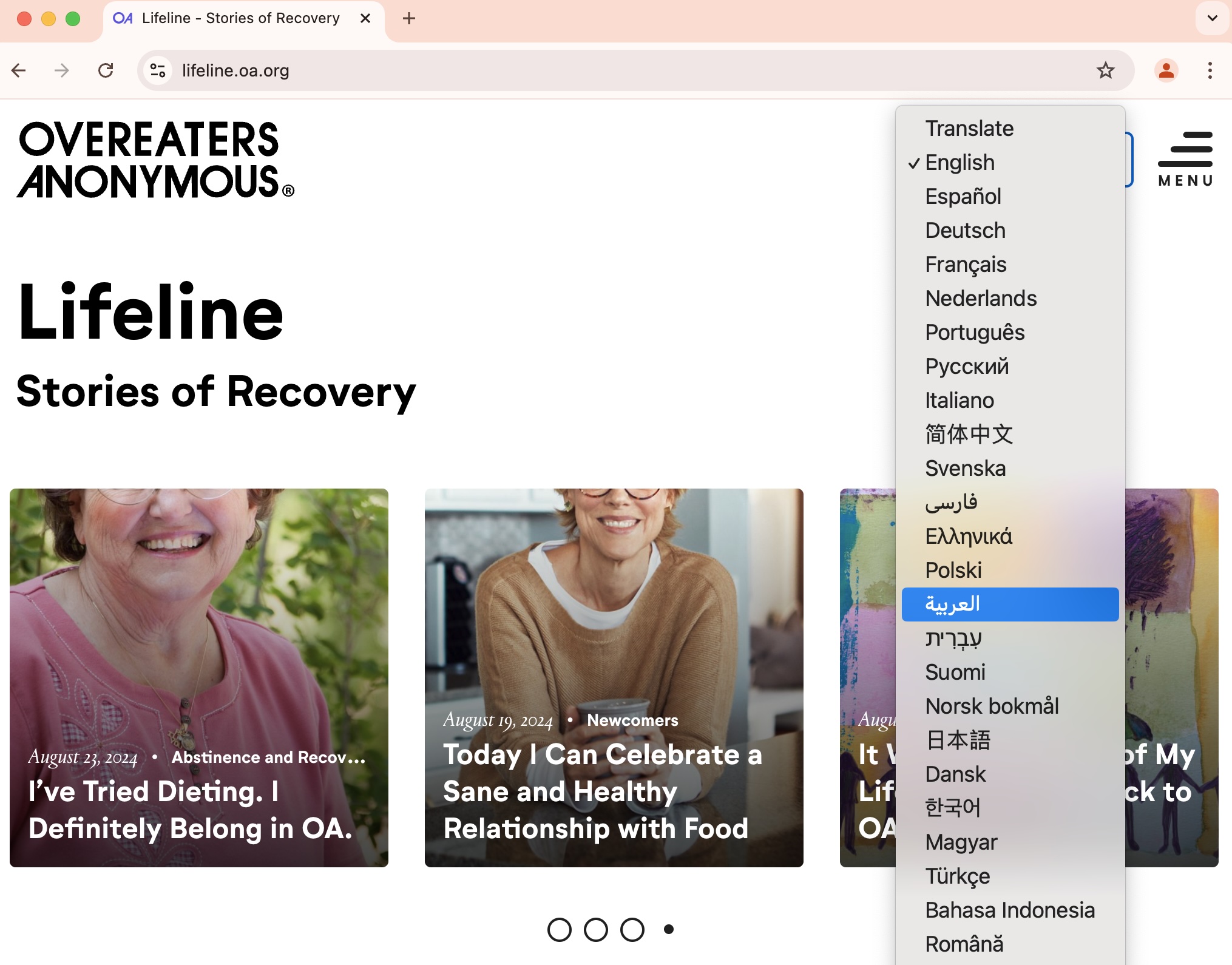The image size is (1232, 965).
Task: Open a new browser tab
Action: (408, 18)
